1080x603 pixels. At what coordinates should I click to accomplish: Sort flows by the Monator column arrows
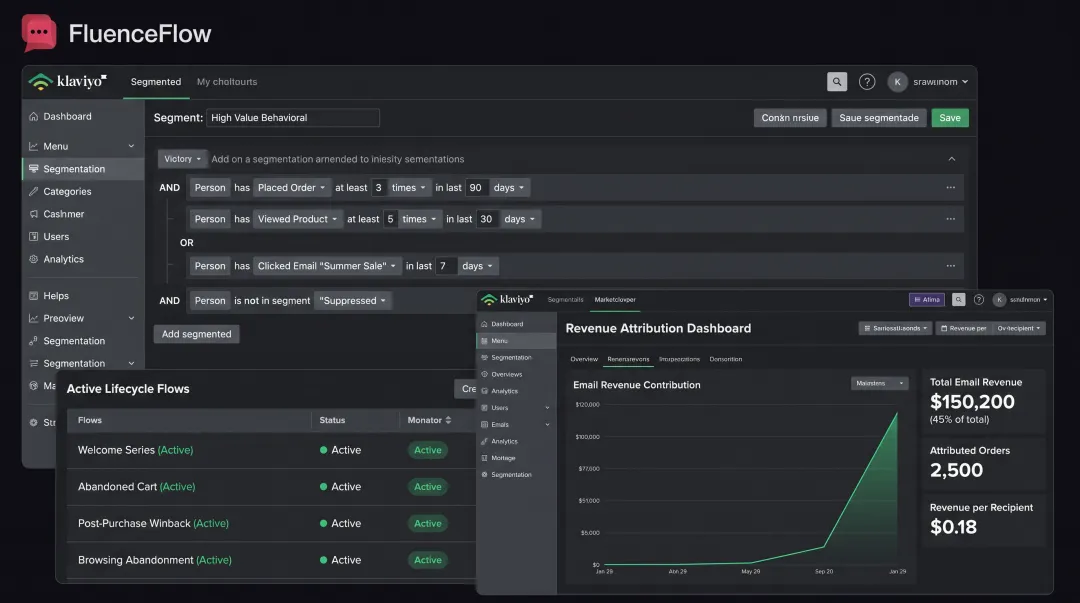[448, 420]
